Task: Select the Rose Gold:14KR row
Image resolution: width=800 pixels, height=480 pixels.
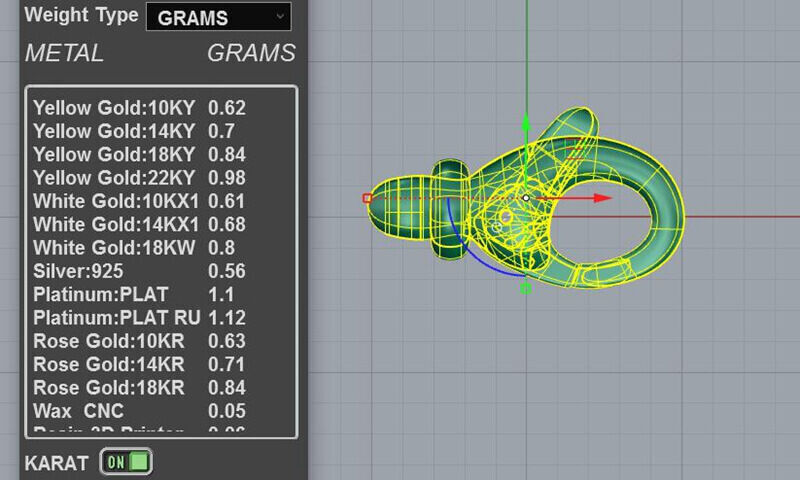Action: (x=139, y=365)
